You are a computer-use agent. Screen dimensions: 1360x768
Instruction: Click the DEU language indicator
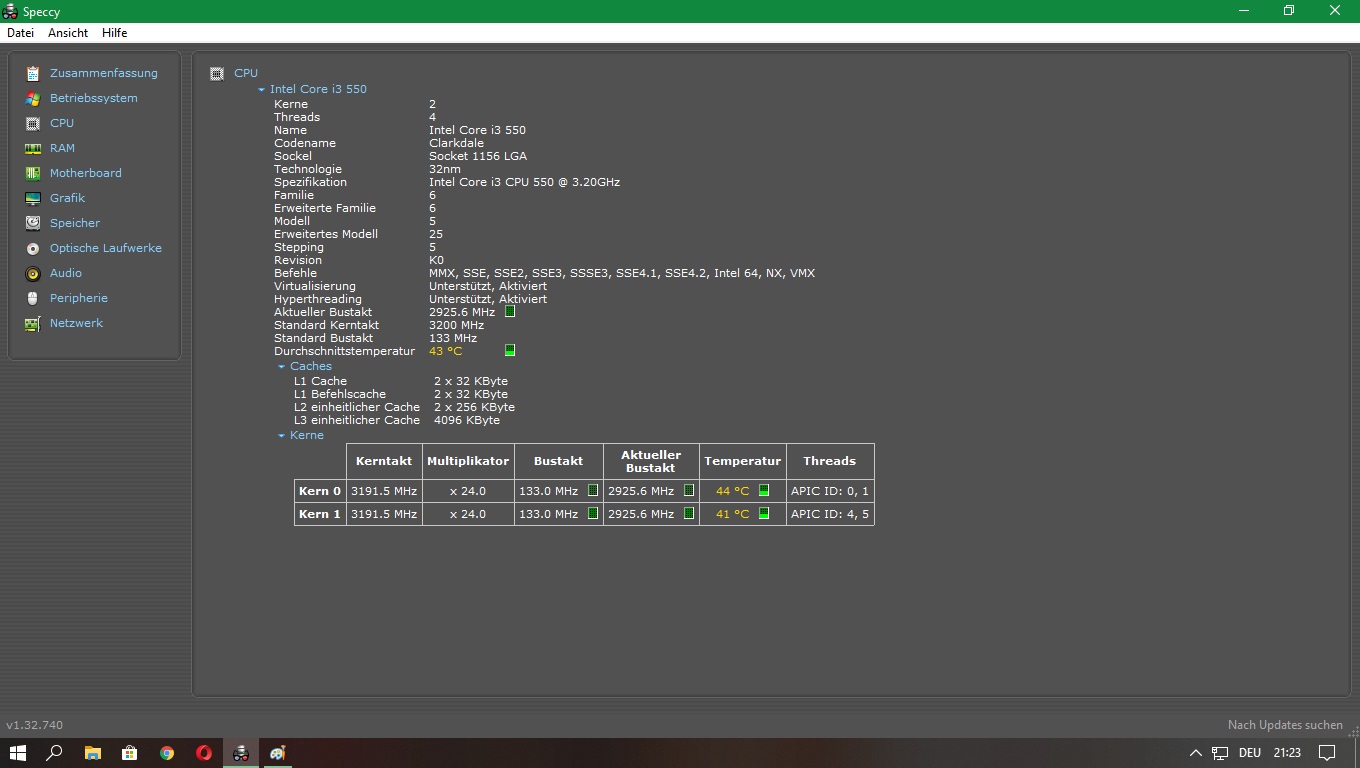[x=1250, y=753]
